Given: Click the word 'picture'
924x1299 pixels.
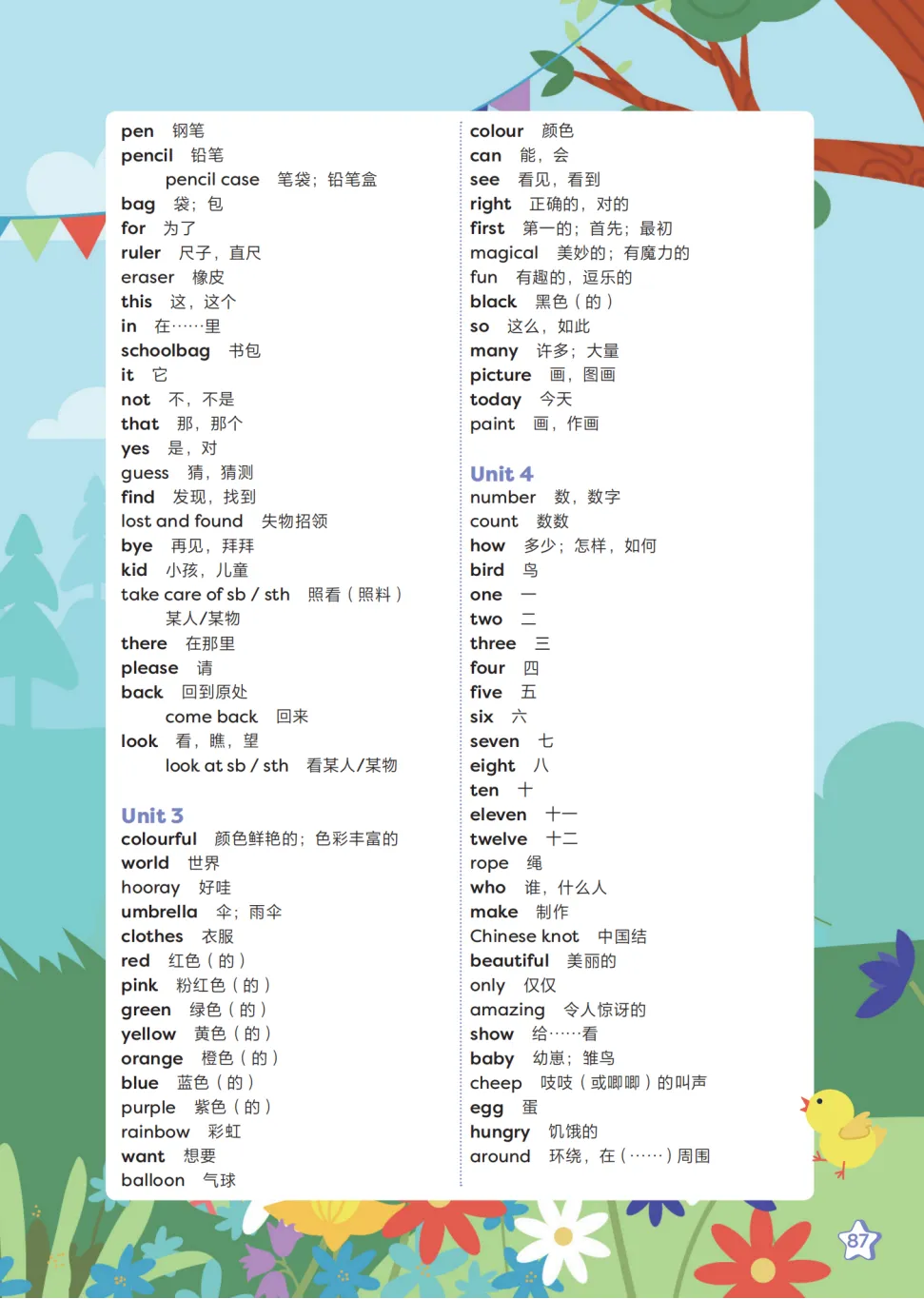Looking at the screenshot, I should (x=501, y=376).
